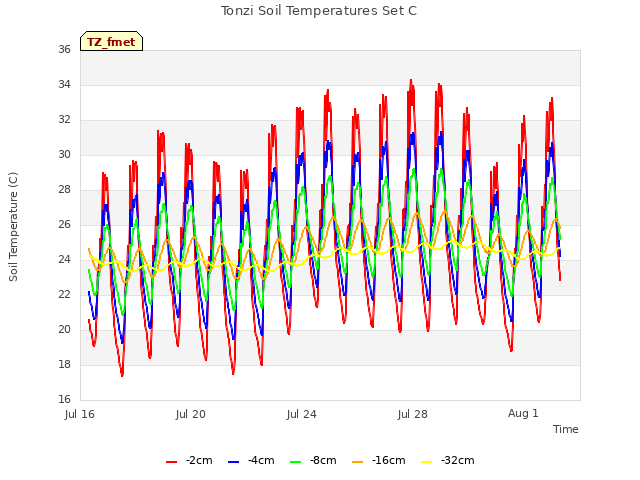Click the 32 y-axis tick label

point(64,120)
